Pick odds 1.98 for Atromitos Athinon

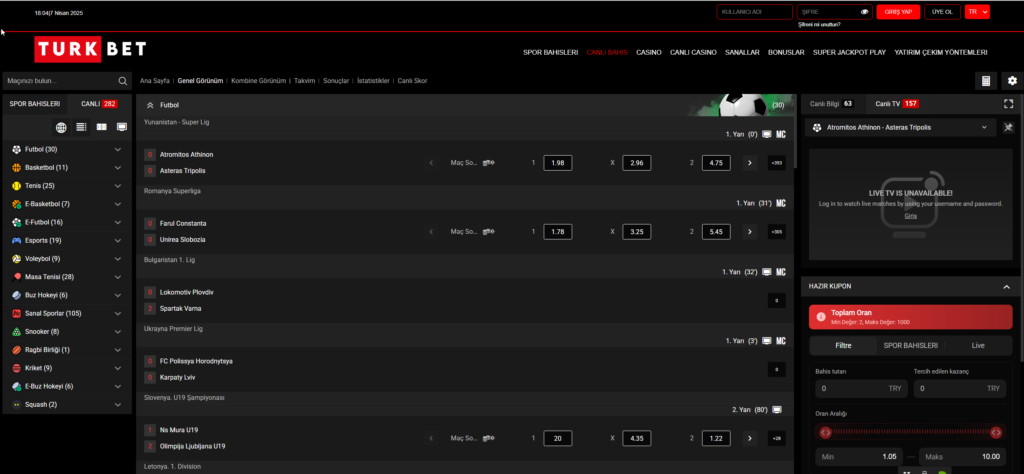(x=558, y=163)
